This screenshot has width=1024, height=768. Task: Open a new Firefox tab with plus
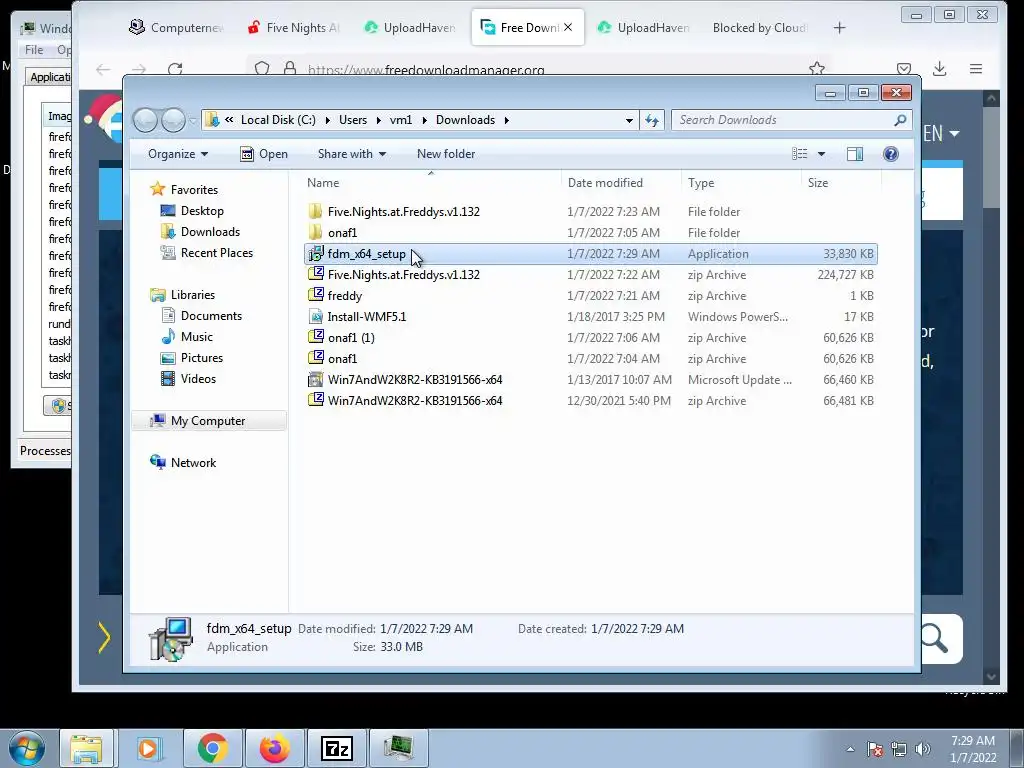pyautogui.click(x=839, y=27)
